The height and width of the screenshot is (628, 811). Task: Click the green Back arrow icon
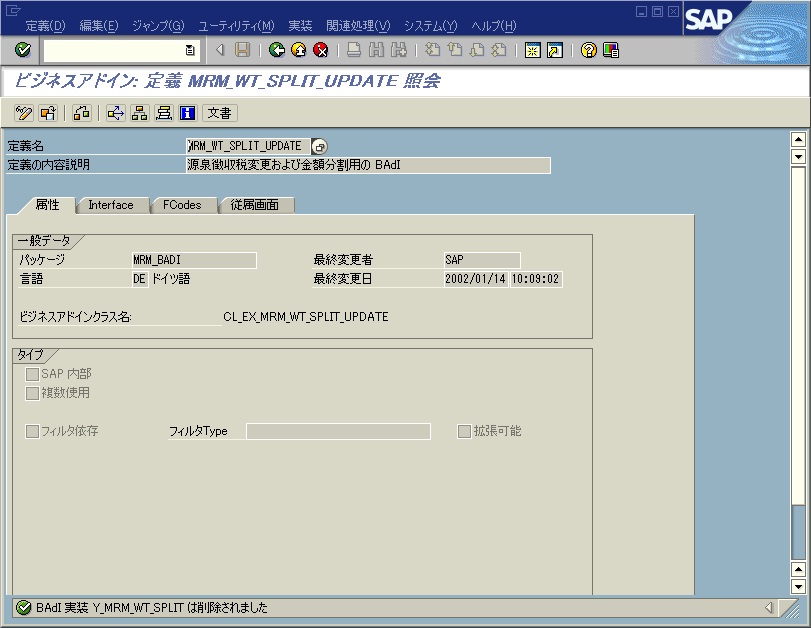pos(277,51)
